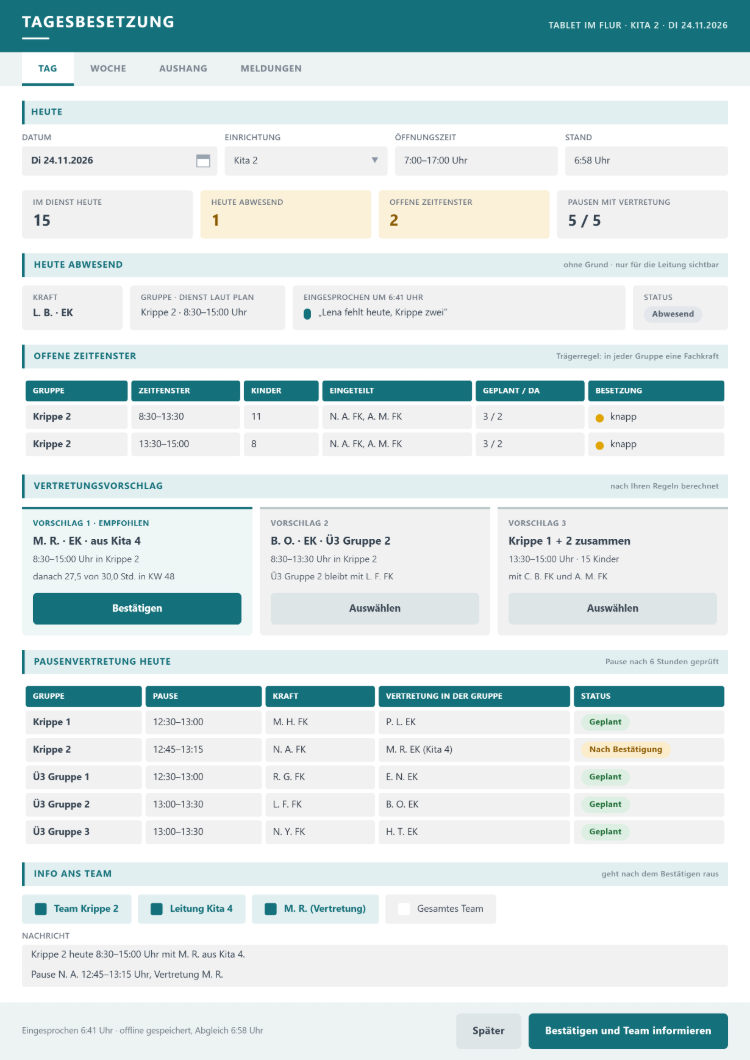Click the orange knapp indicator for 13:30–15:00

coord(599,445)
